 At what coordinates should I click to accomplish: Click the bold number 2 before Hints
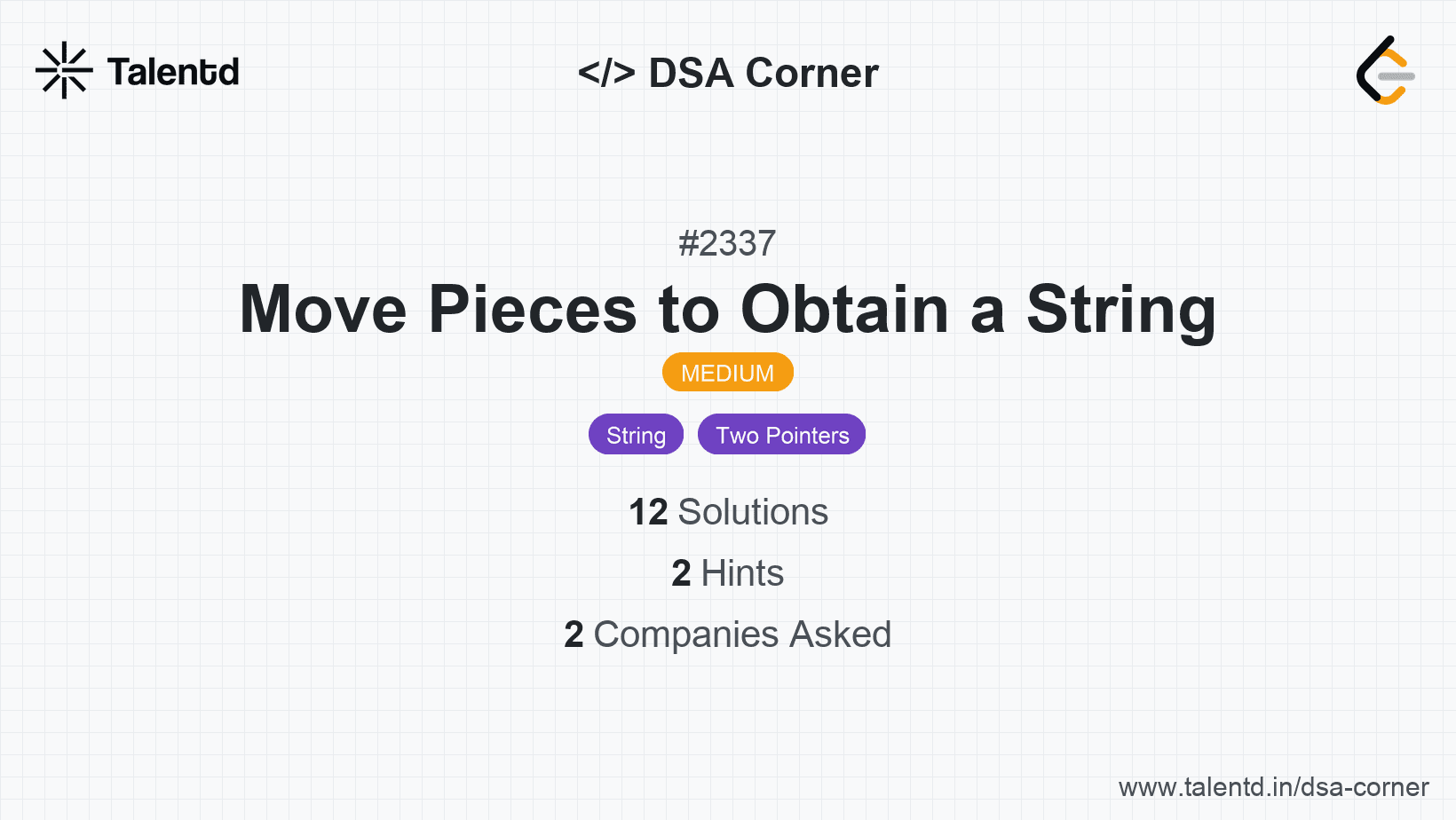click(x=681, y=573)
